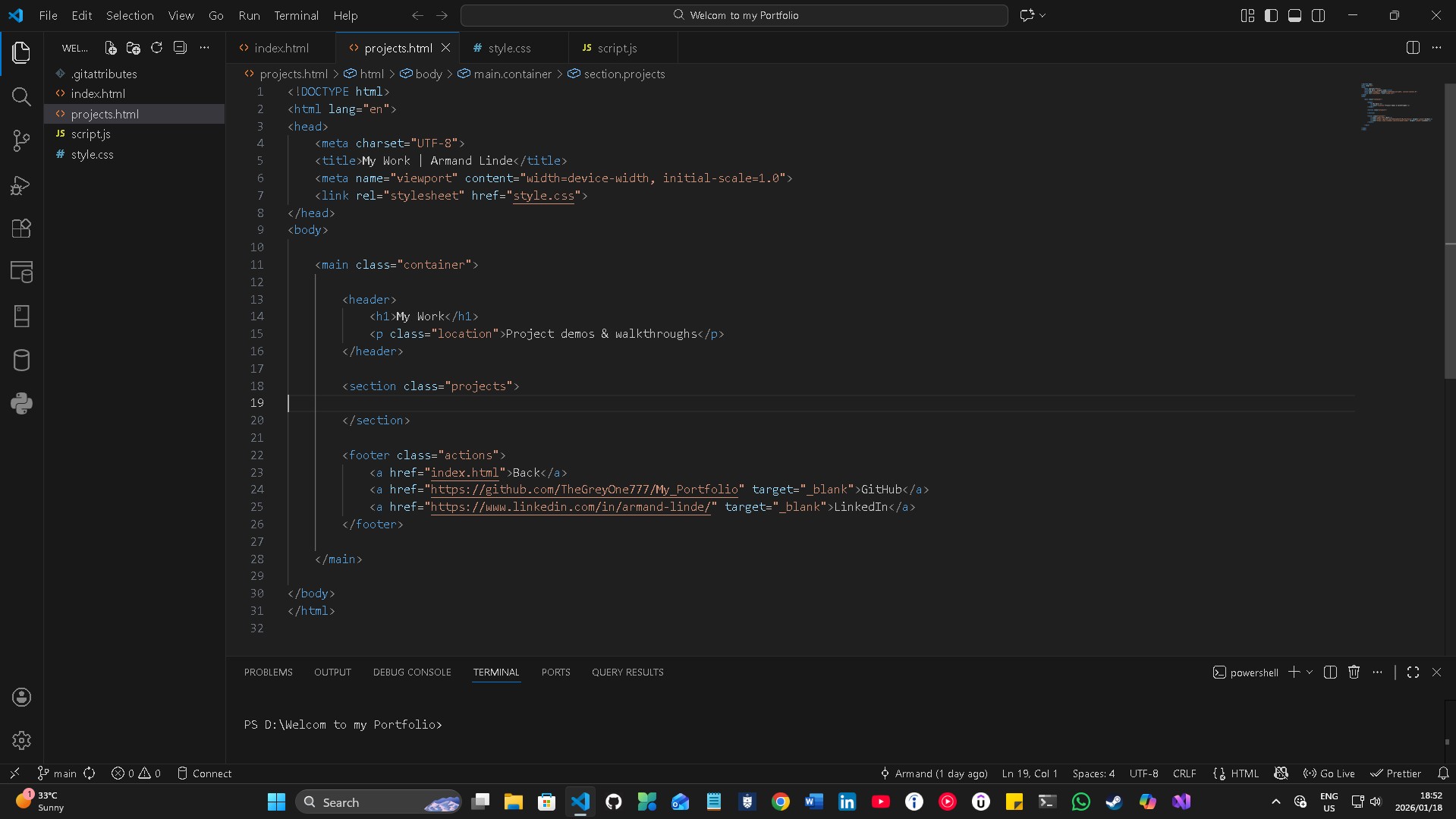Select the Source Control icon
Viewport: 1456px width, 819px height.
pyautogui.click(x=21, y=140)
